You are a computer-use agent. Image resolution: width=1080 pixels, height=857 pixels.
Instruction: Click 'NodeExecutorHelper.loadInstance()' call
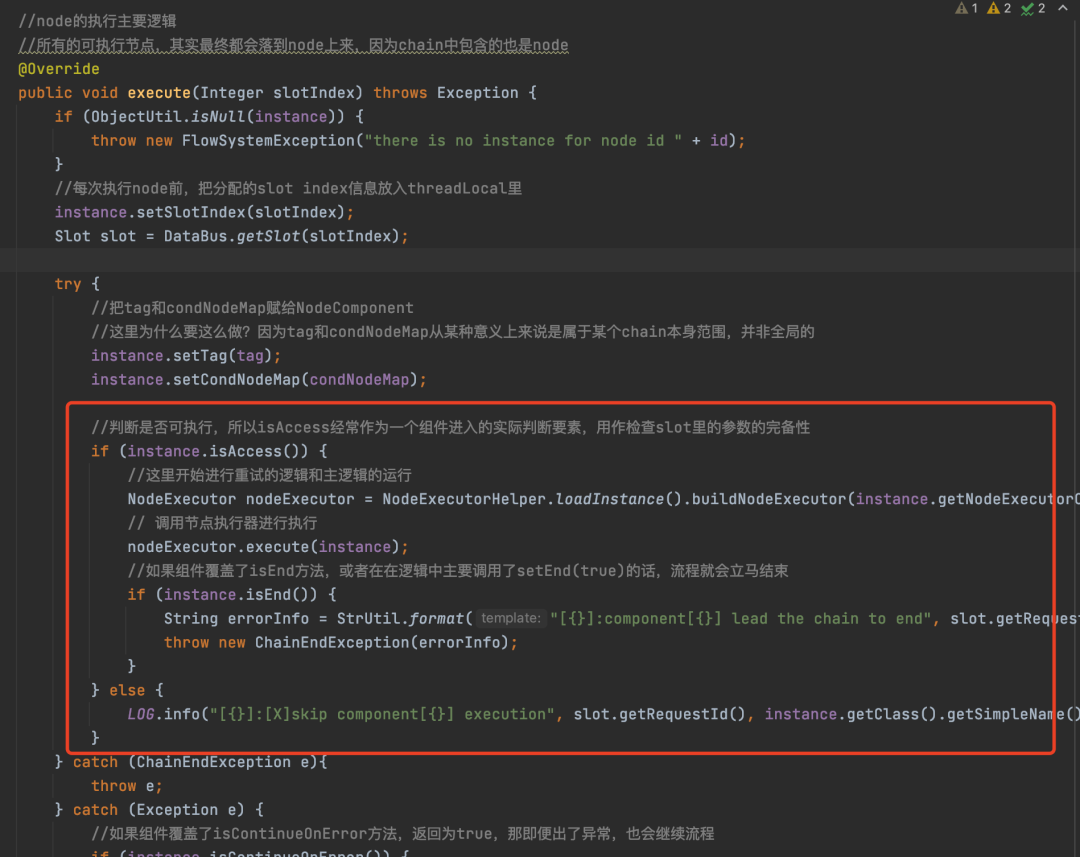532,499
